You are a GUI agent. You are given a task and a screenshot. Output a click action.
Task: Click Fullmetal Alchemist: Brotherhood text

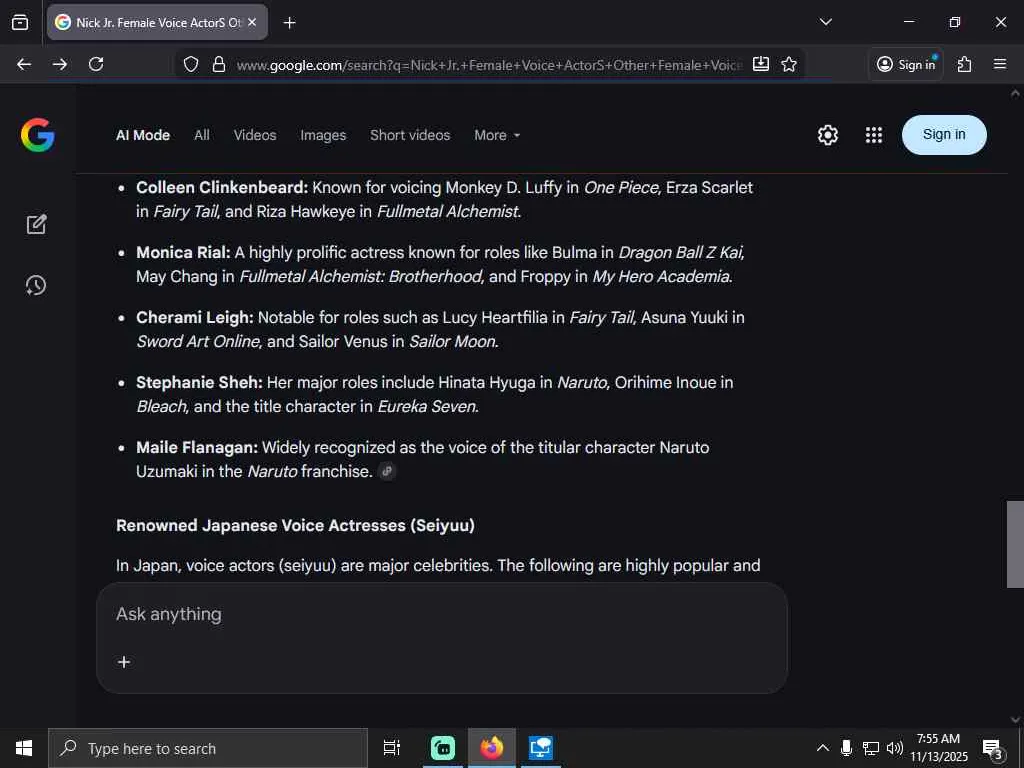point(361,276)
